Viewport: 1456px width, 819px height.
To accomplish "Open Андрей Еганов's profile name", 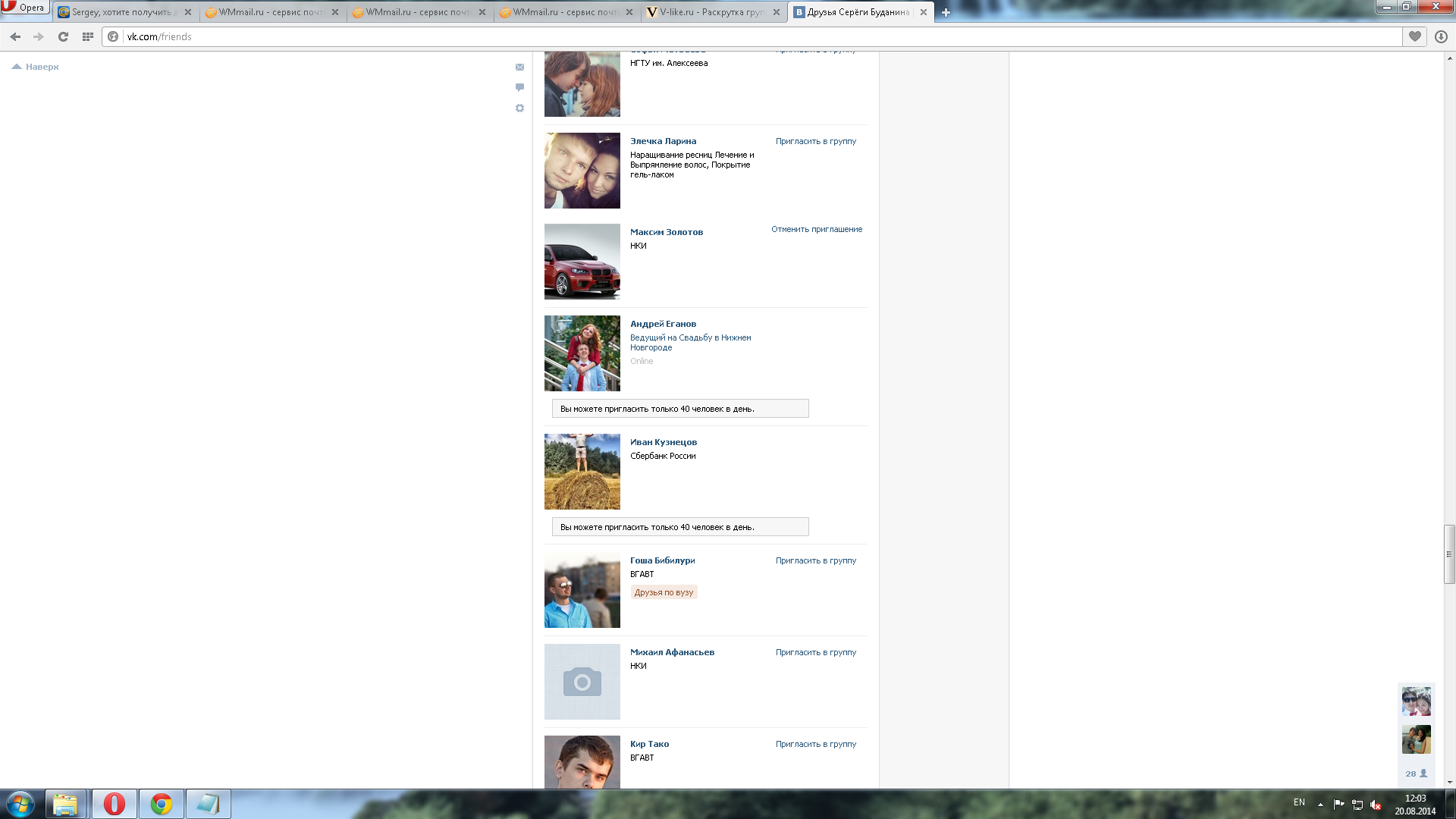I will coord(663,324).
